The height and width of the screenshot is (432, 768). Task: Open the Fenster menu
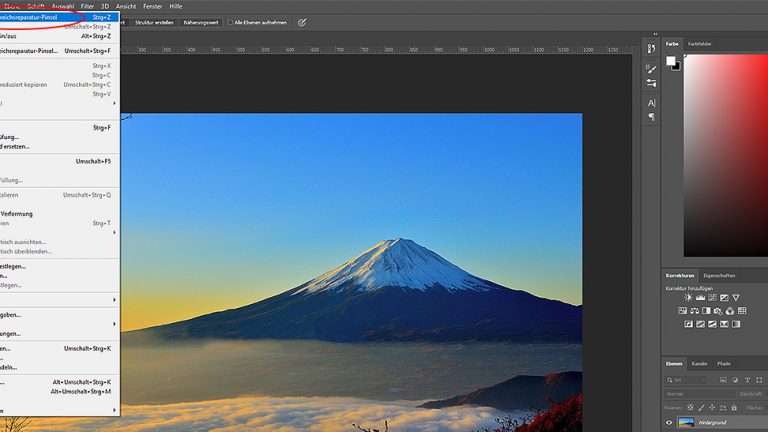click(x=152, y=6)
